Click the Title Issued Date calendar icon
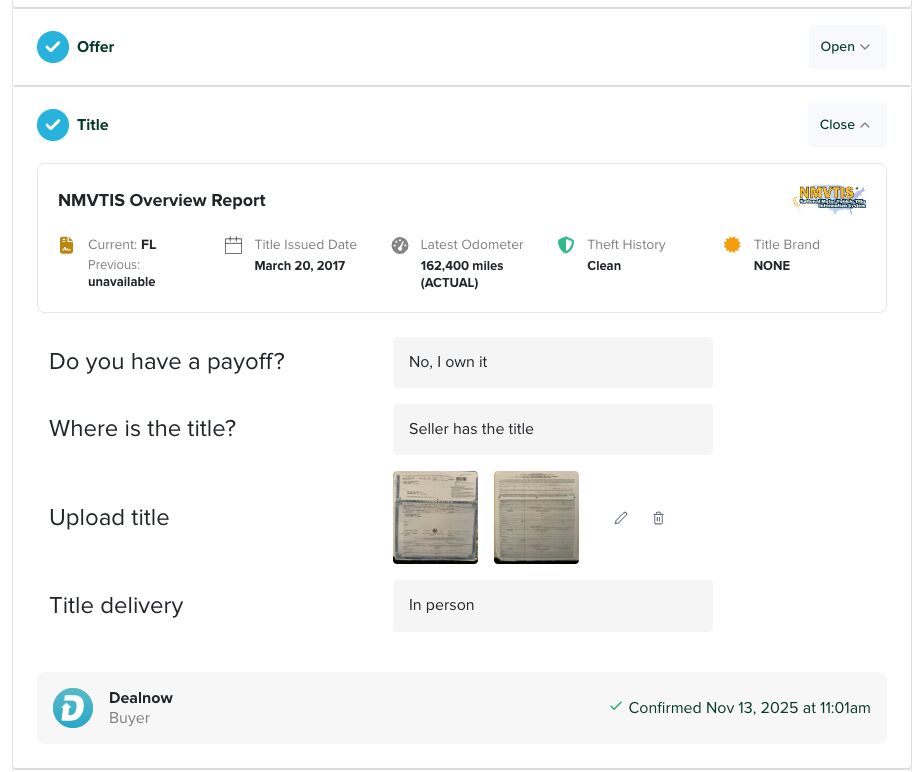 [x=233, y=245]
